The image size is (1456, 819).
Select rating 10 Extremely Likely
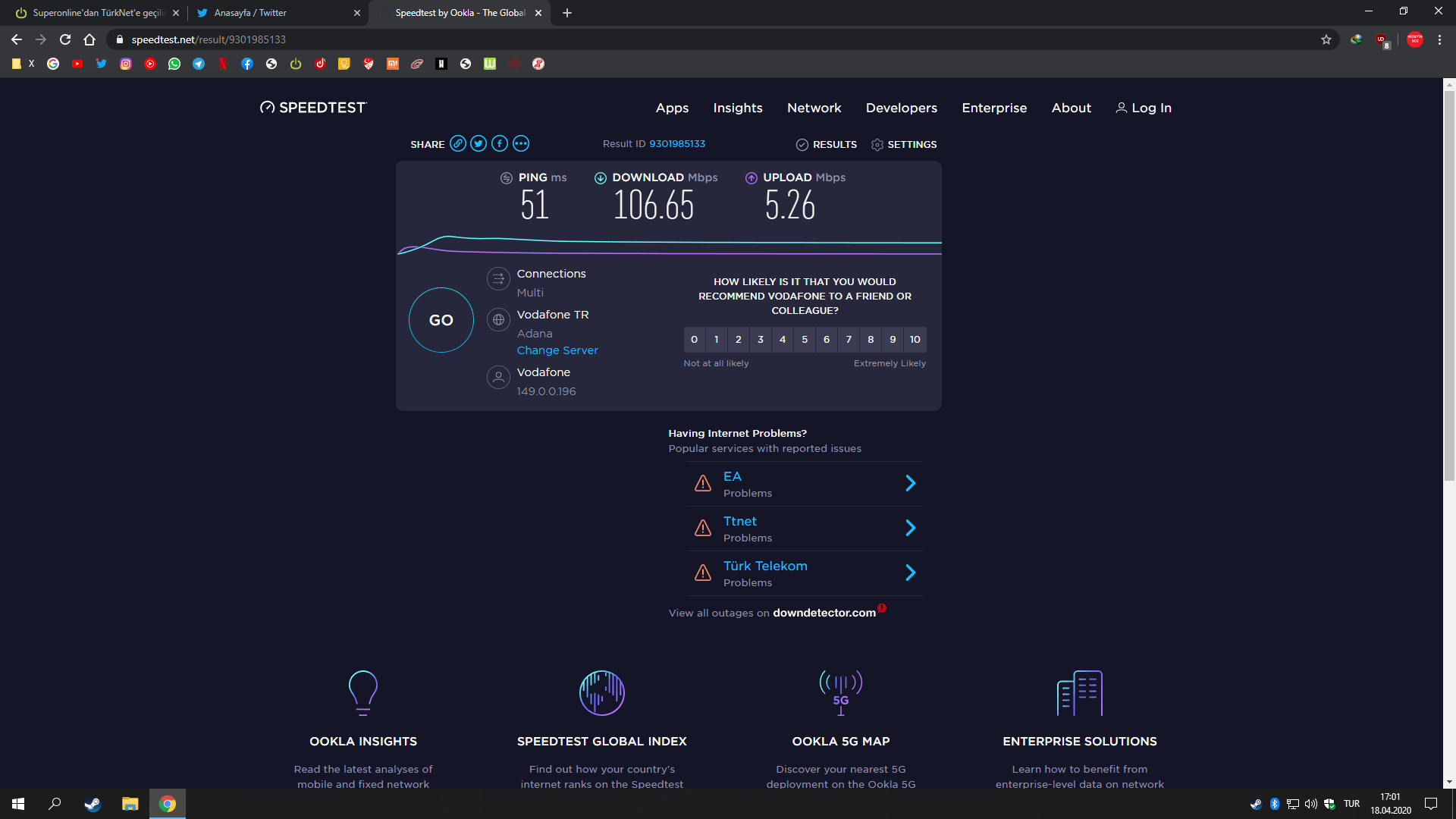915,340
